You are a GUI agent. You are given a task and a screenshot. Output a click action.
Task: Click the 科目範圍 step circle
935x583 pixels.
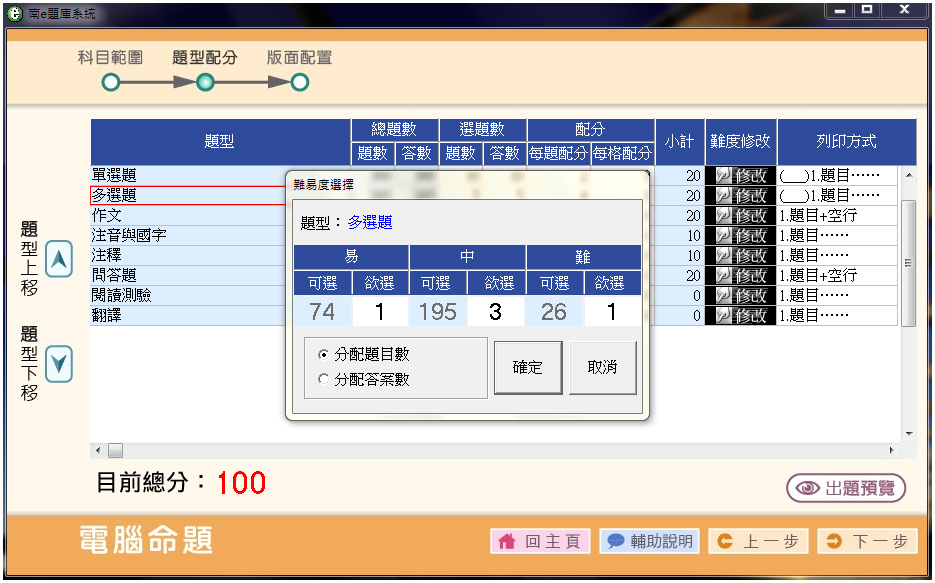110,82
